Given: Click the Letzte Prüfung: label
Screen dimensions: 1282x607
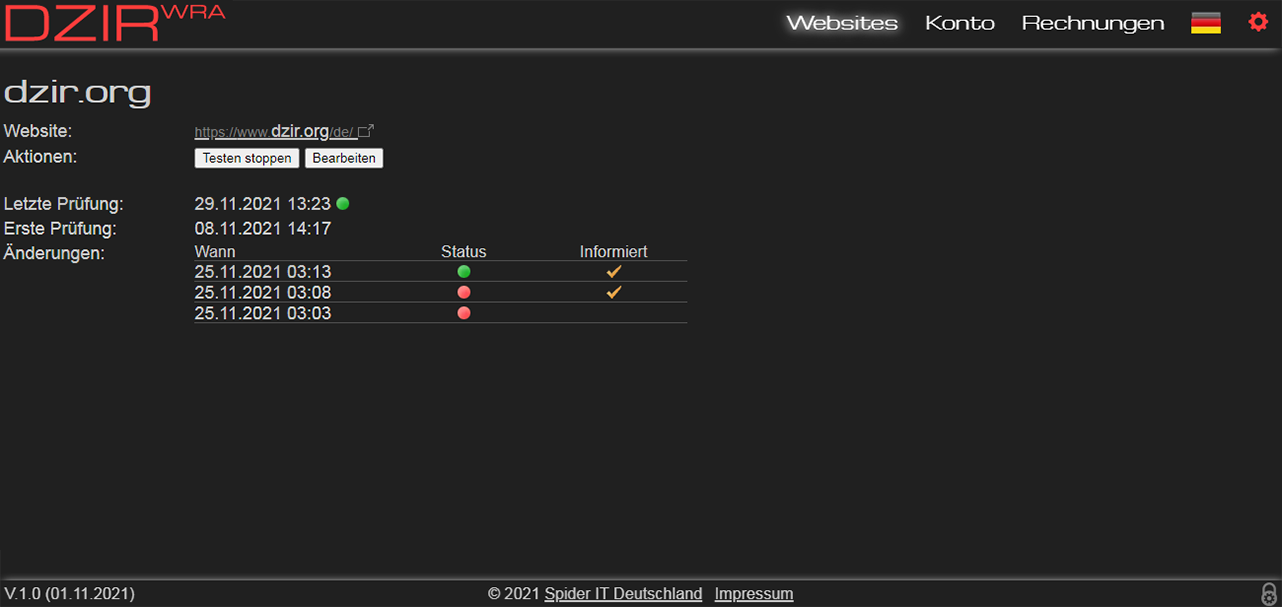Looking at the screenshot, I should tap(64, 204).
